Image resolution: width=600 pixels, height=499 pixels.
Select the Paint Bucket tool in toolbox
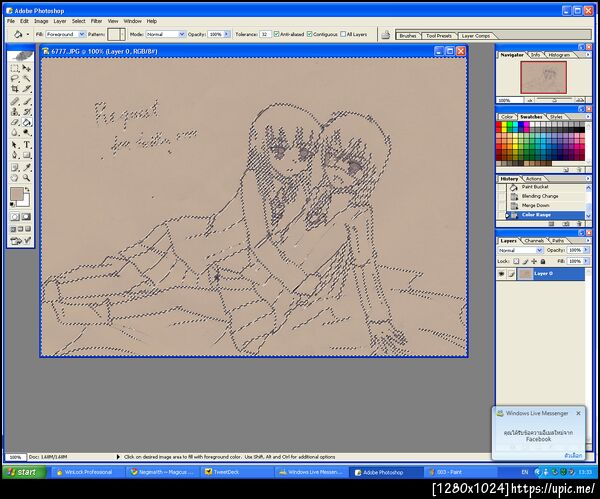point(26,122)
